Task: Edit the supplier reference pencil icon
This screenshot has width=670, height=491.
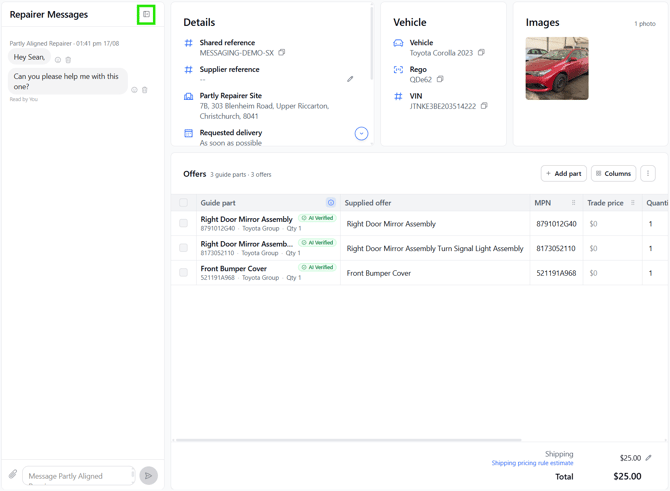Action: pyautogui.click(x=350, y=79)
